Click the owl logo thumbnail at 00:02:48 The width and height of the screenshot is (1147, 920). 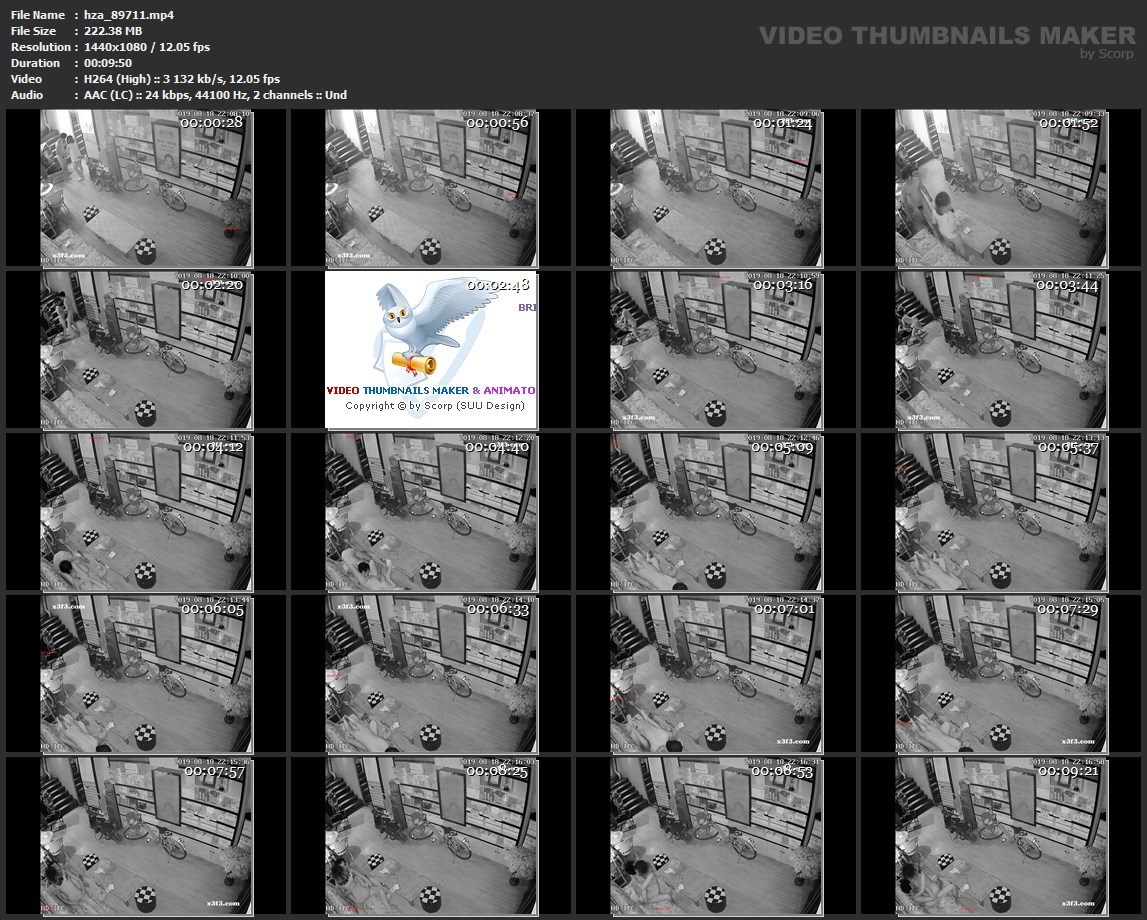(x=431, y=350)
